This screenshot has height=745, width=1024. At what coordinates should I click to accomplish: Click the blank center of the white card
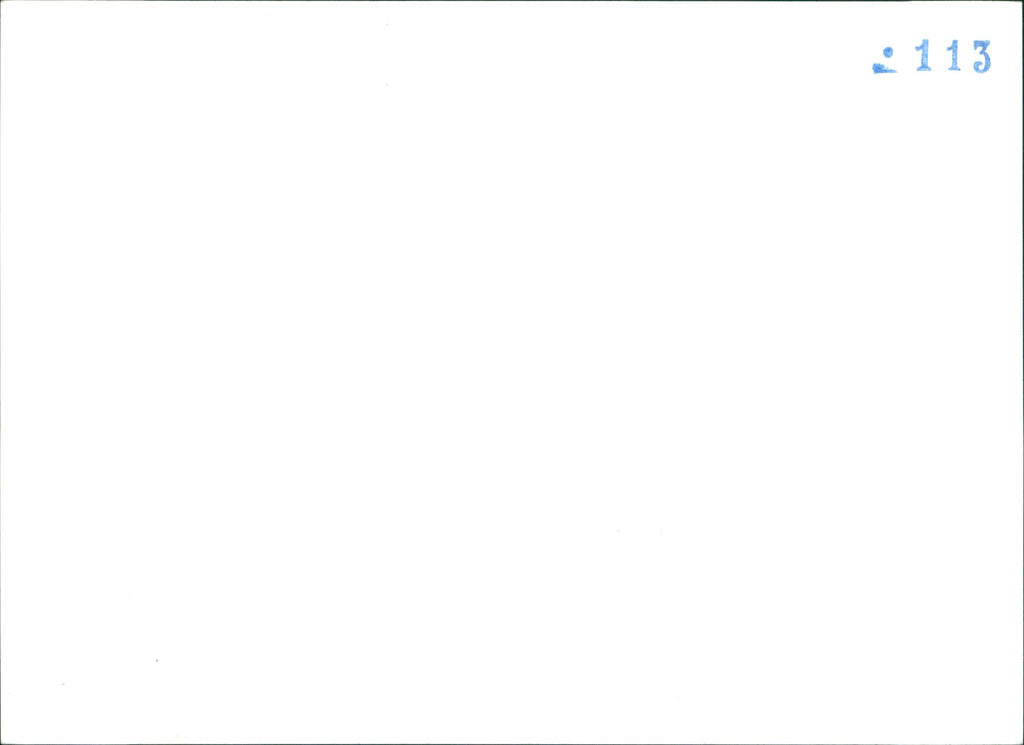(512, 372)
